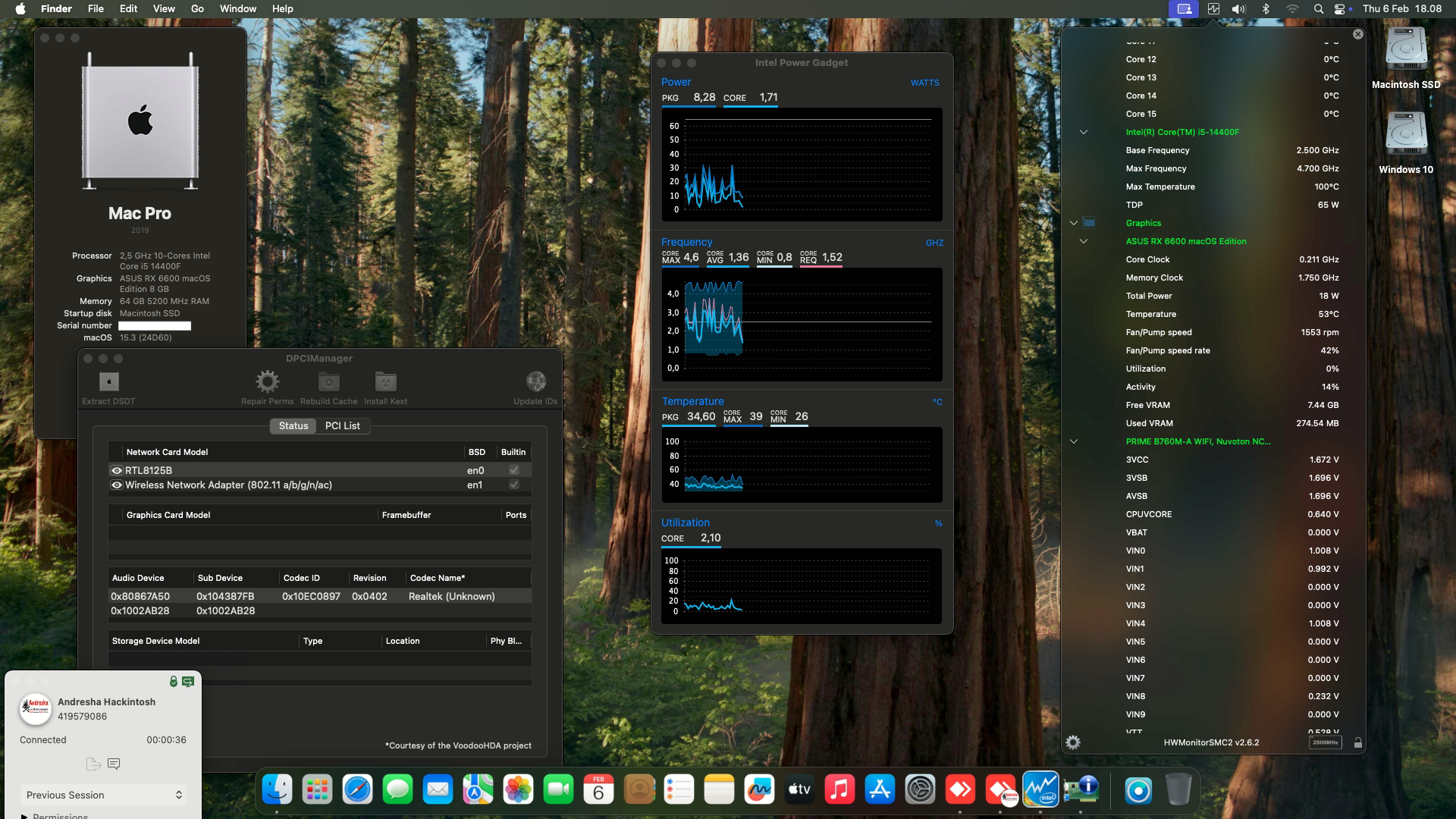The image size is (1456, 819).
Task: Click green remote screen icon in TeamViewer
Action: click(x=188, y=682)
